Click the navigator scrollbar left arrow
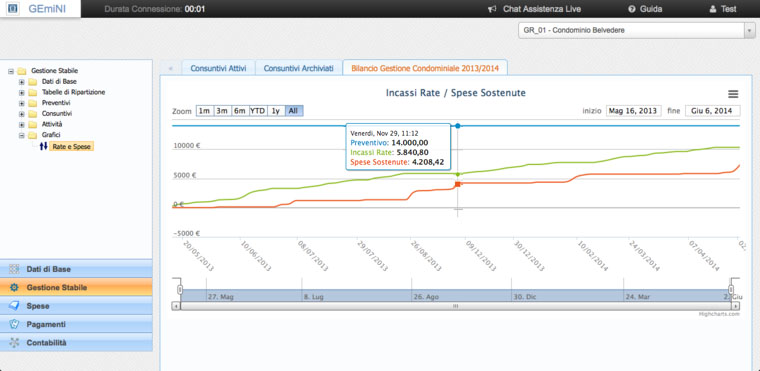The image size is (760, 371). tap(176, 306)
